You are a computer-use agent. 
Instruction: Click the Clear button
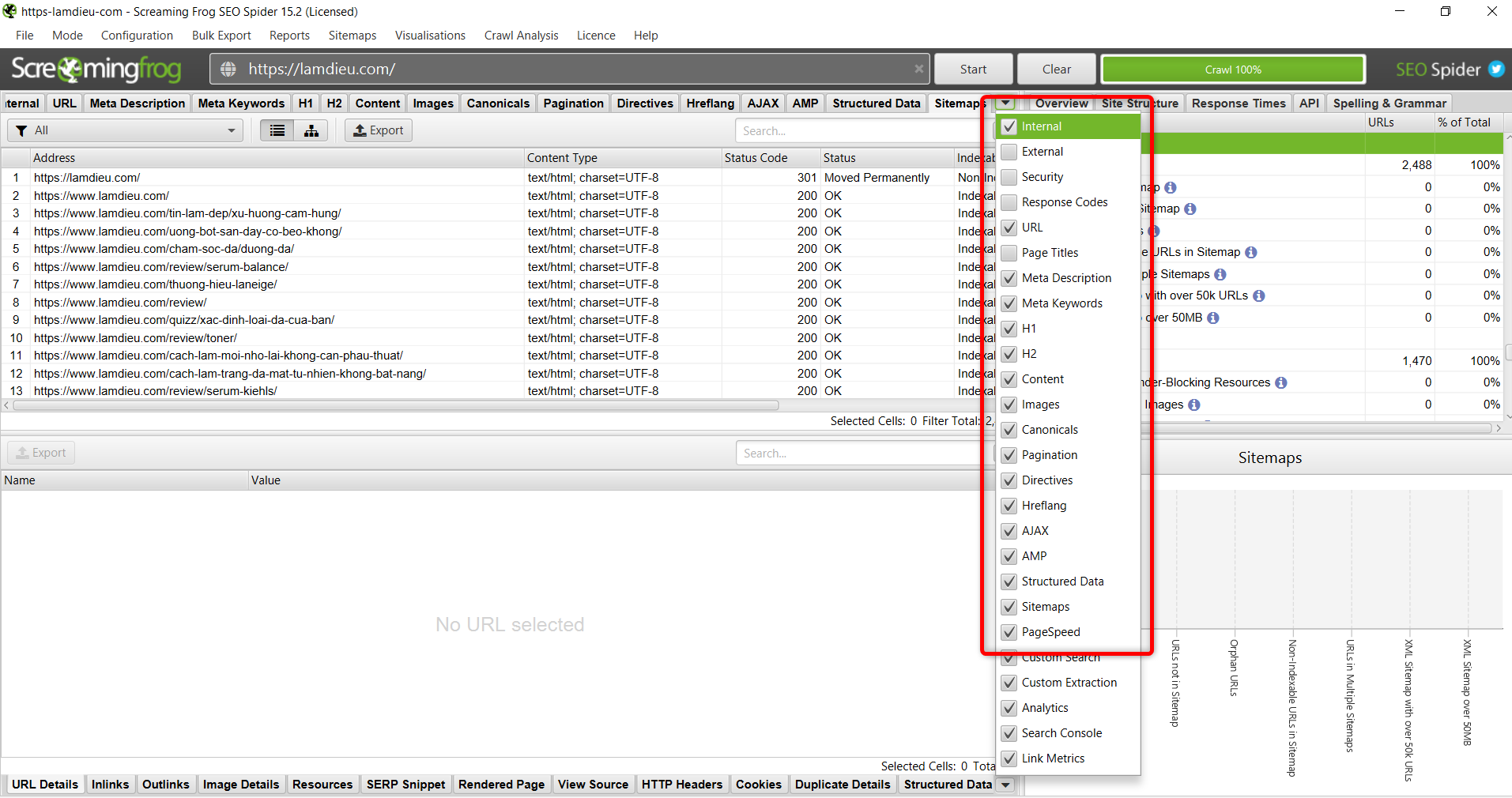(x=1056, y=69)
